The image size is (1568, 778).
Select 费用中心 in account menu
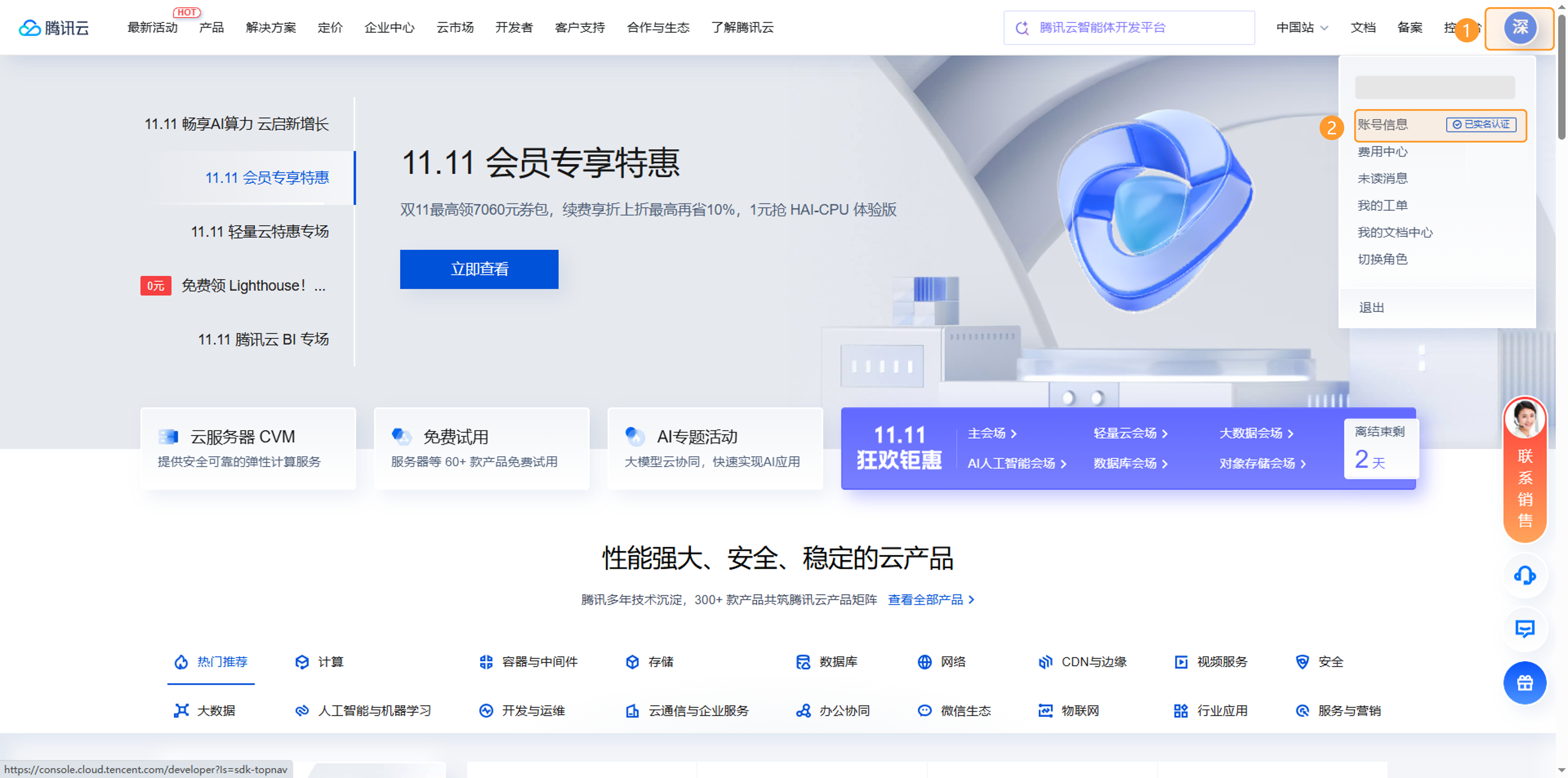[1382, 151]
